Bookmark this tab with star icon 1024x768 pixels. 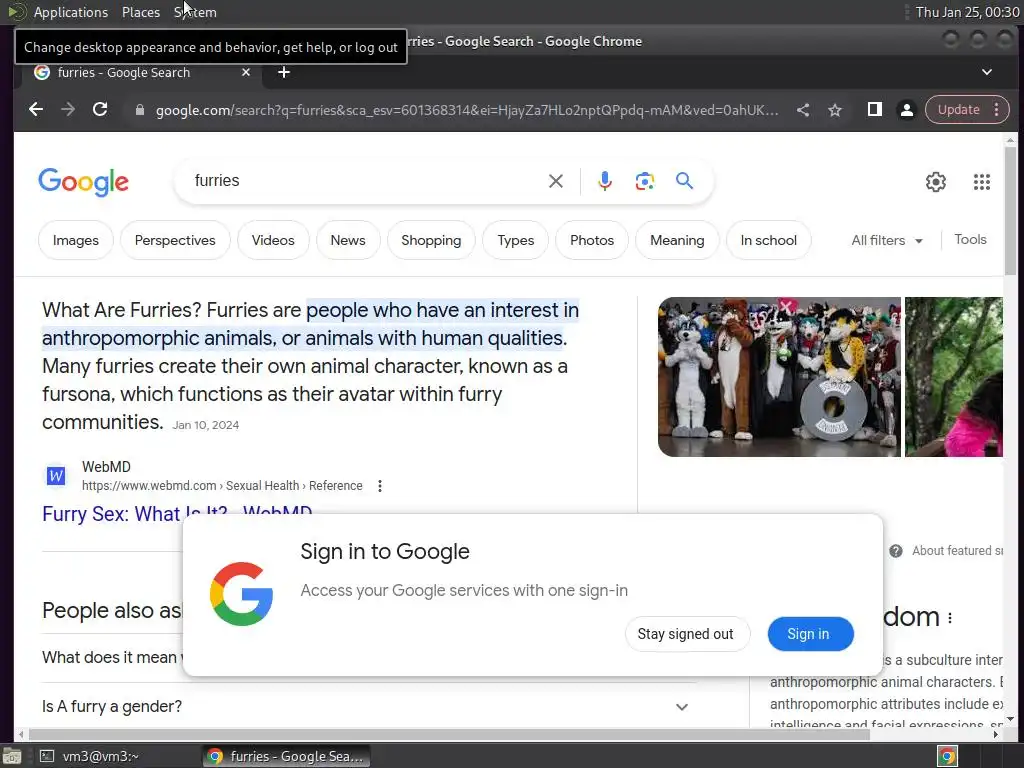point(835,110)
